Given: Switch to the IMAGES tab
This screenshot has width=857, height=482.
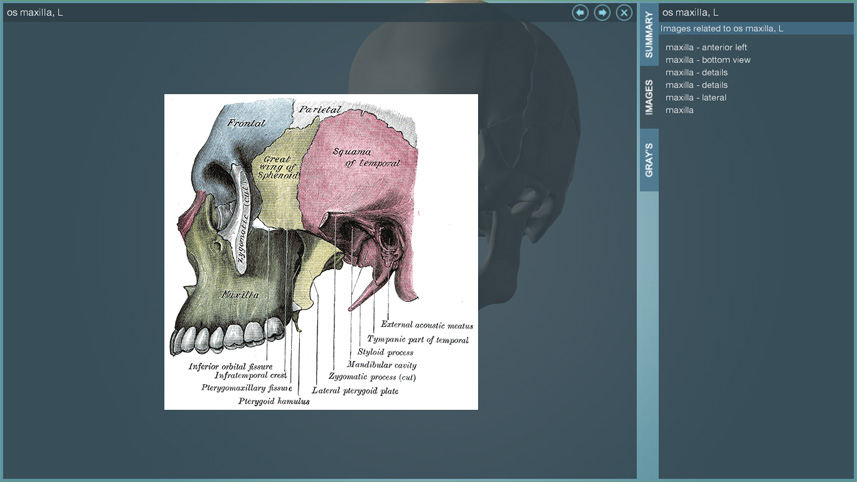Looking at the screenshot, I should 649,97.
